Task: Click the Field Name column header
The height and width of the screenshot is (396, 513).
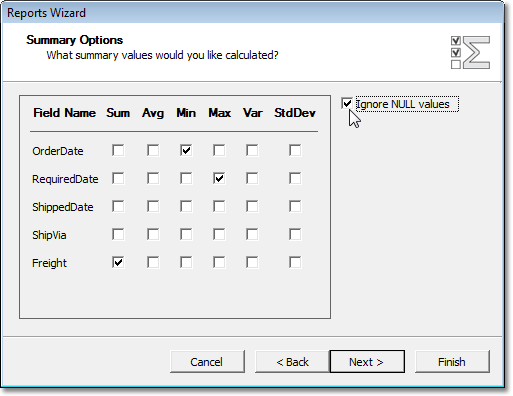Action: (64, 113)
